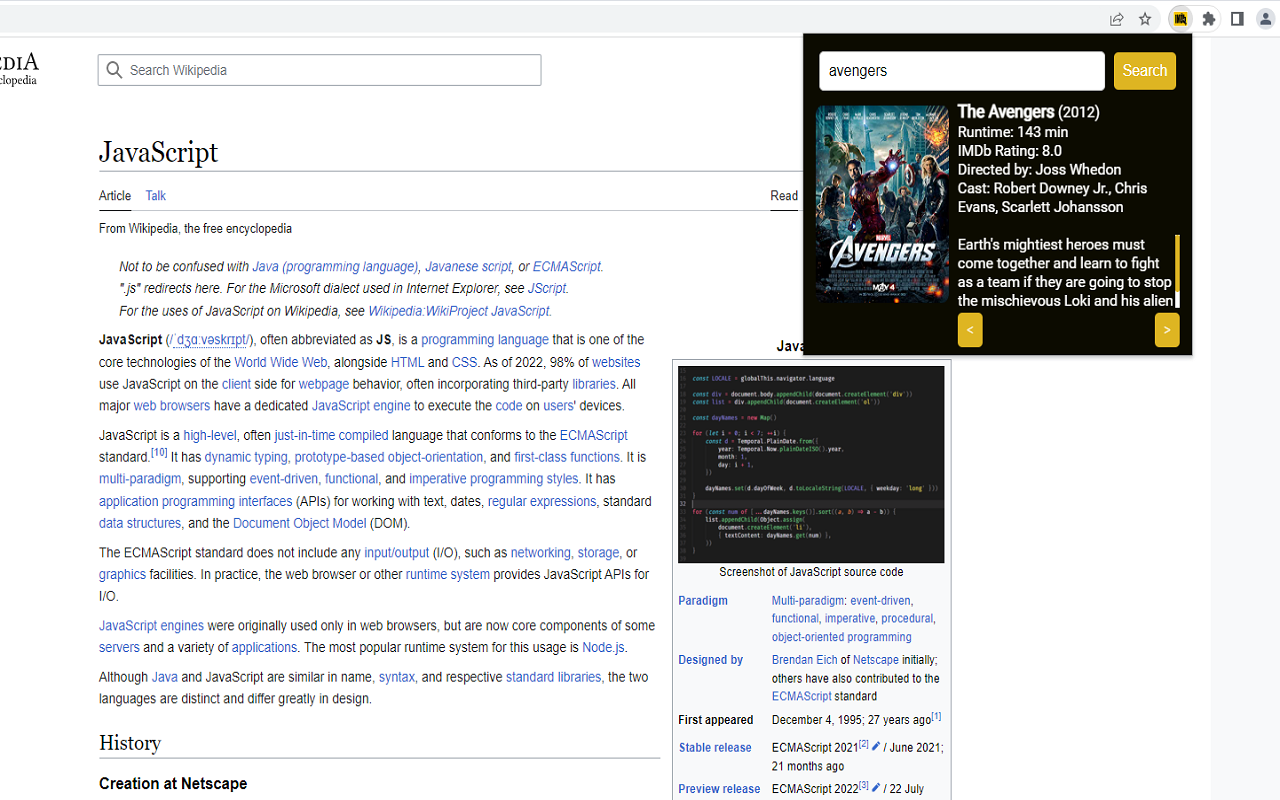
Task: Follow the World Wide Web link
Action: point(281,362)
